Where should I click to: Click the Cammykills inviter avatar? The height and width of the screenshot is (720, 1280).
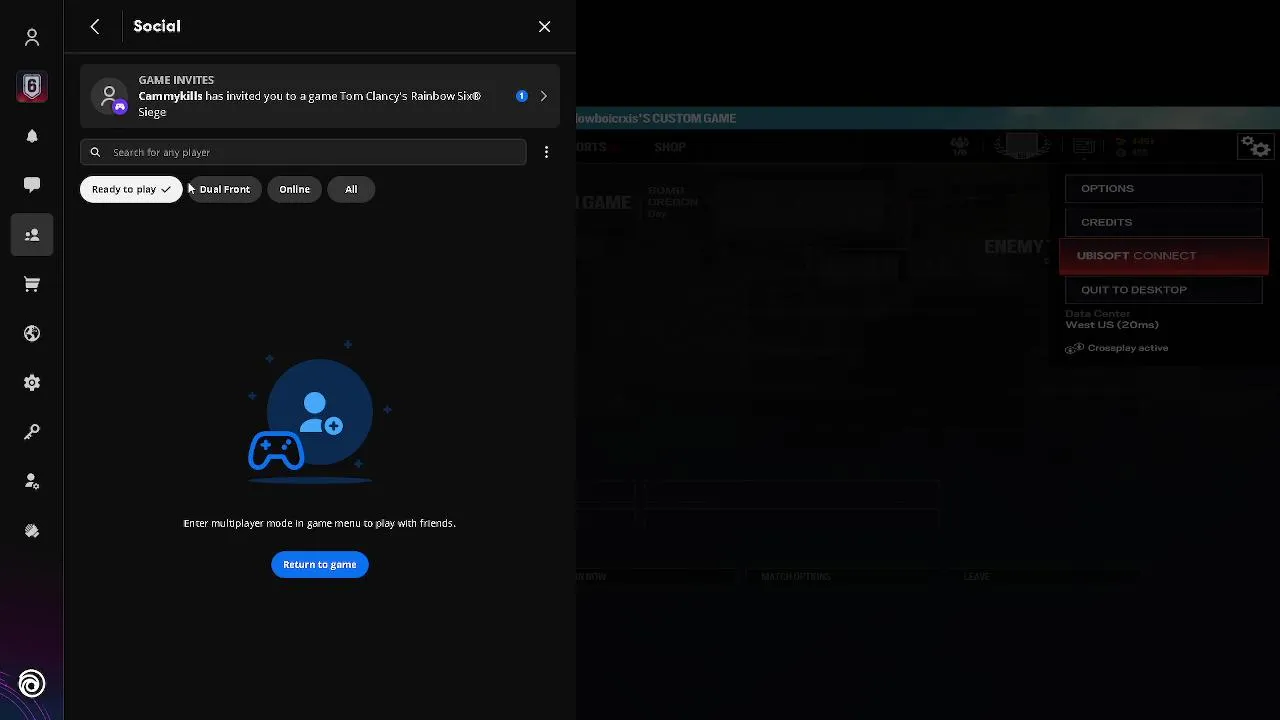click(109, 96)
